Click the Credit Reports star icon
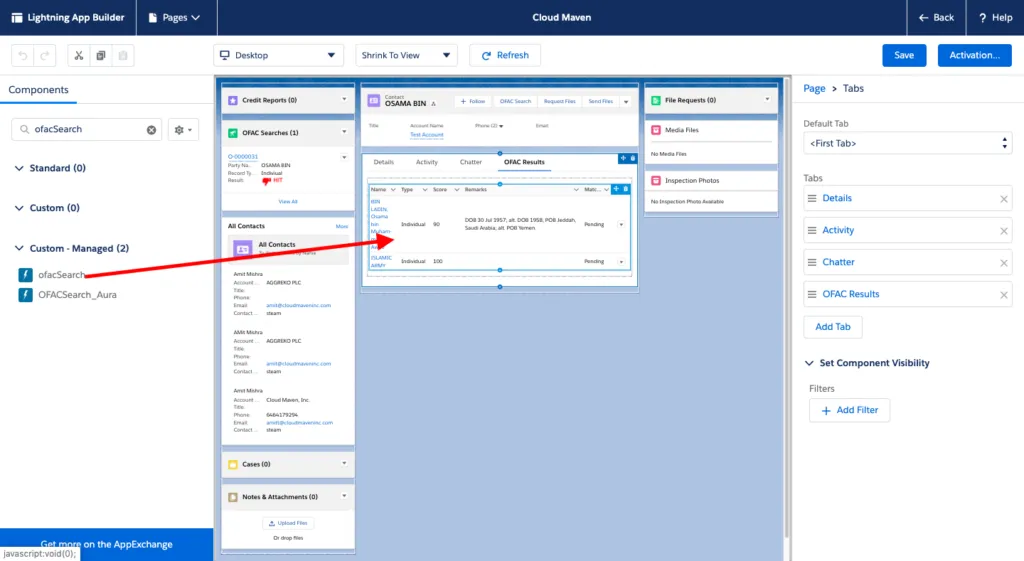This screenshot has width=1024, height=561. click(x=232, y=101)
